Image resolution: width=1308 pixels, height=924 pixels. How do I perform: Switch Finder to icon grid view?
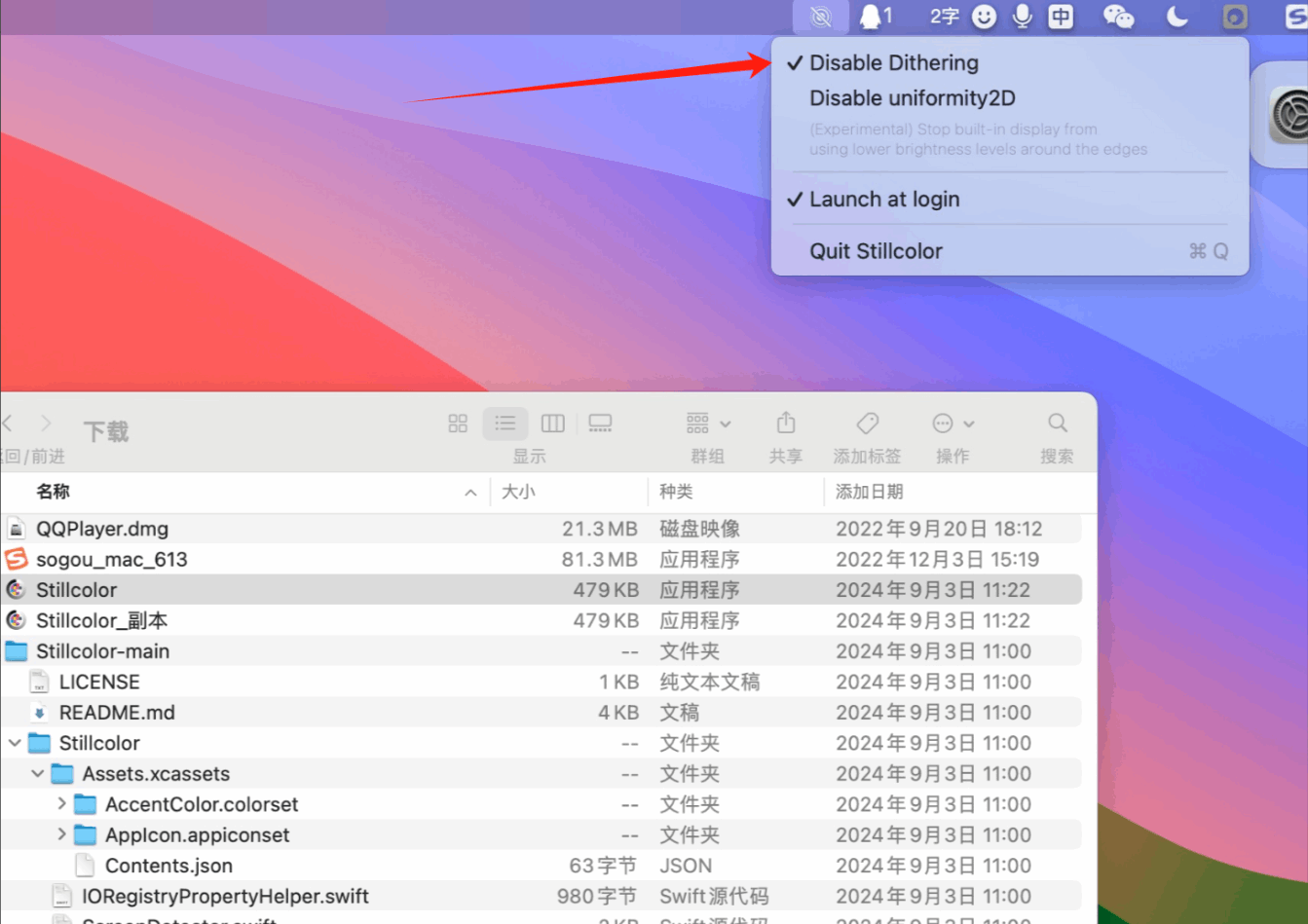[458, 424]
